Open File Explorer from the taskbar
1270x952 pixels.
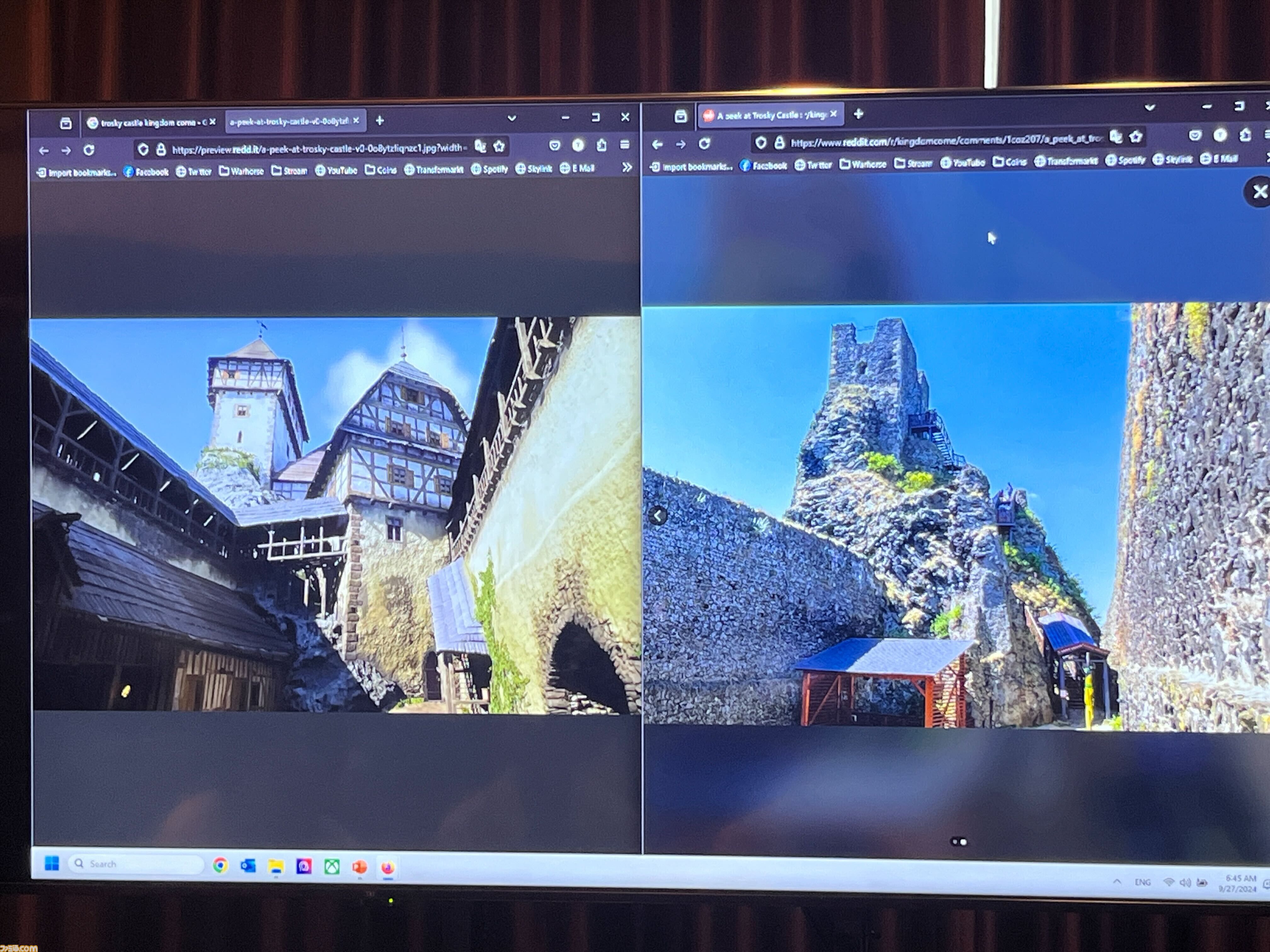coord(276,866)
